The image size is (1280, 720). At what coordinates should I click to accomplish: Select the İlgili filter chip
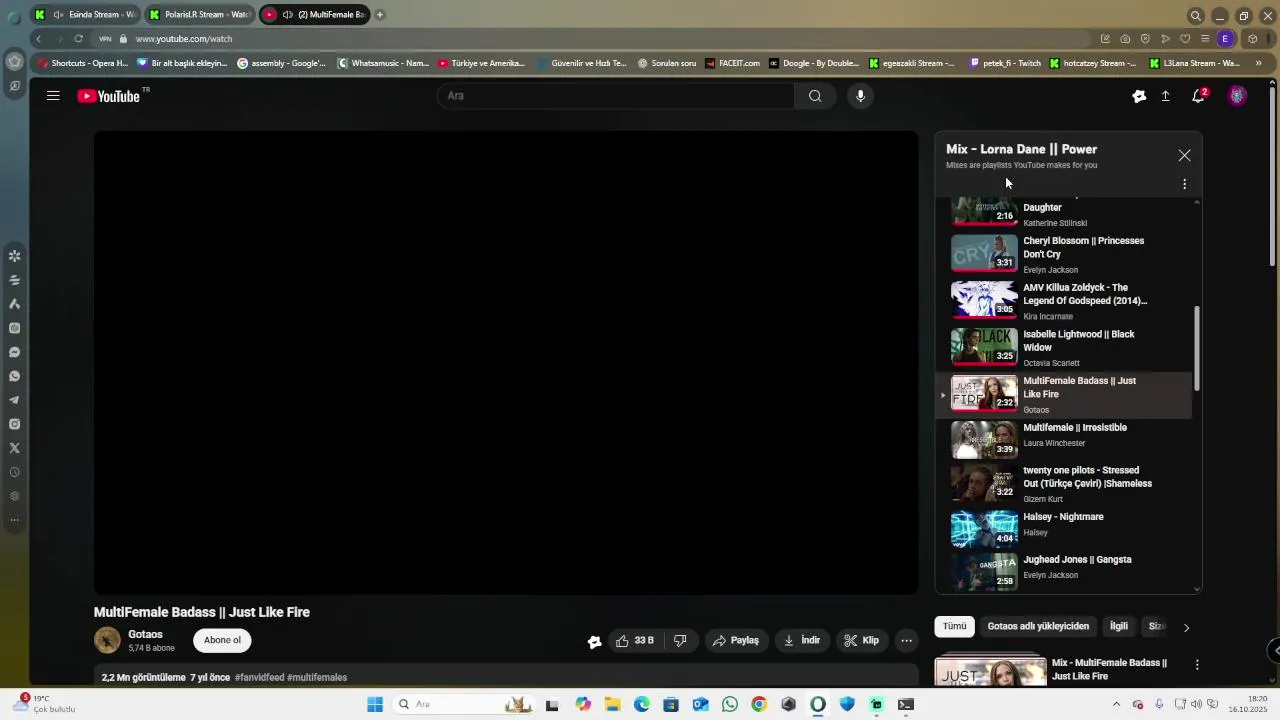pos(1119,626)
